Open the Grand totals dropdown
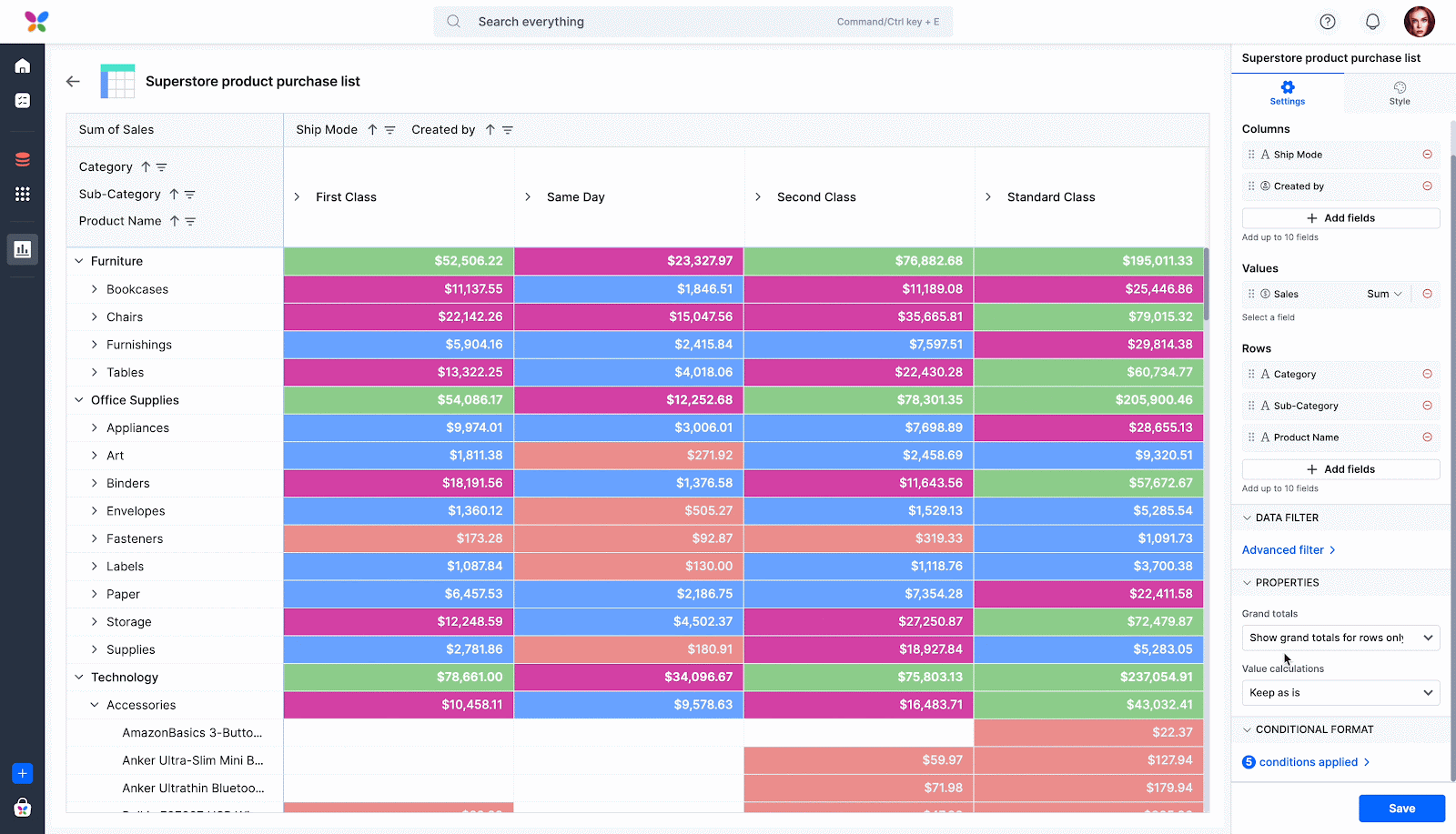 [x=1340, y=638]
